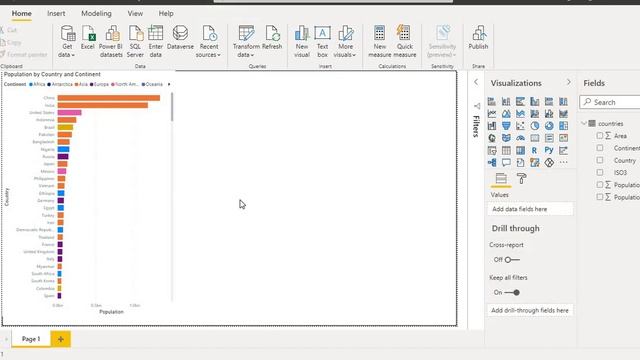The height and width of the screenshot is (360, 640).
Task: Select the clustered bar chart visual
Action: coord(520,101)
